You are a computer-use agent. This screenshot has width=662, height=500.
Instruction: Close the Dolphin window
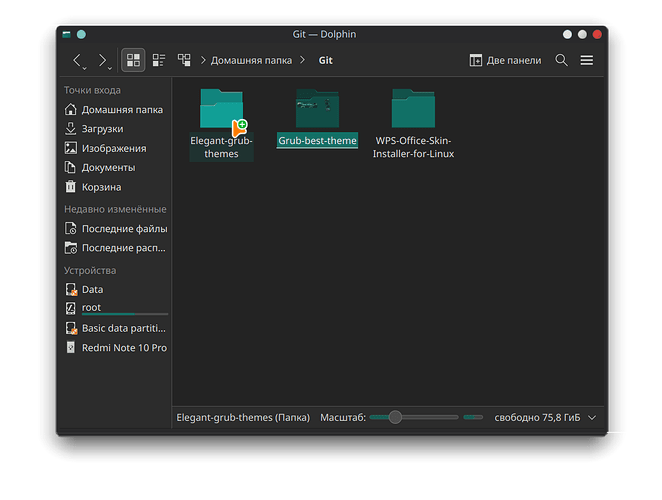tap(597, 34)
